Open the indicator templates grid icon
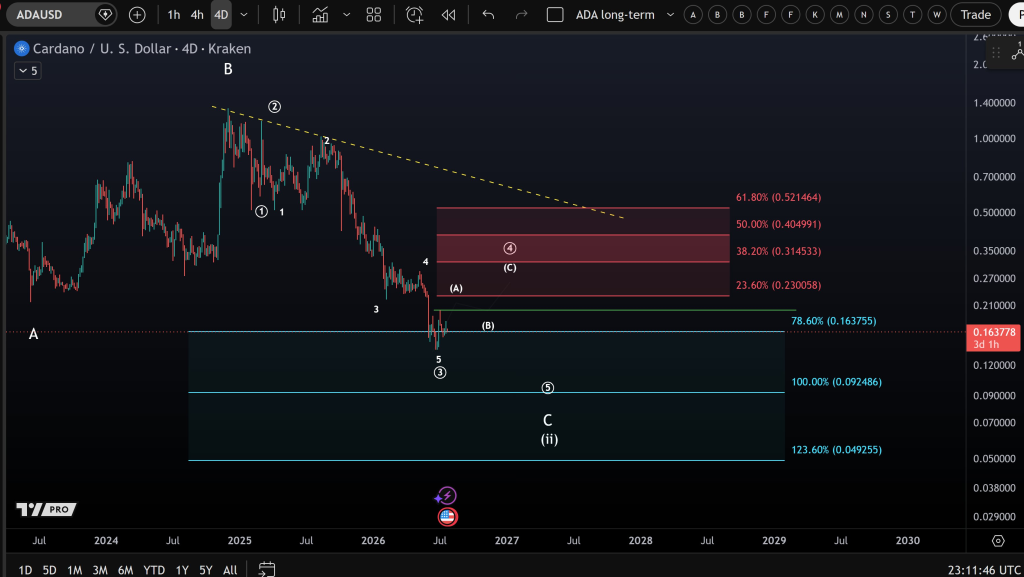Image resolution: width=1024 pixels, height=577 pixels. coord(374,14)
